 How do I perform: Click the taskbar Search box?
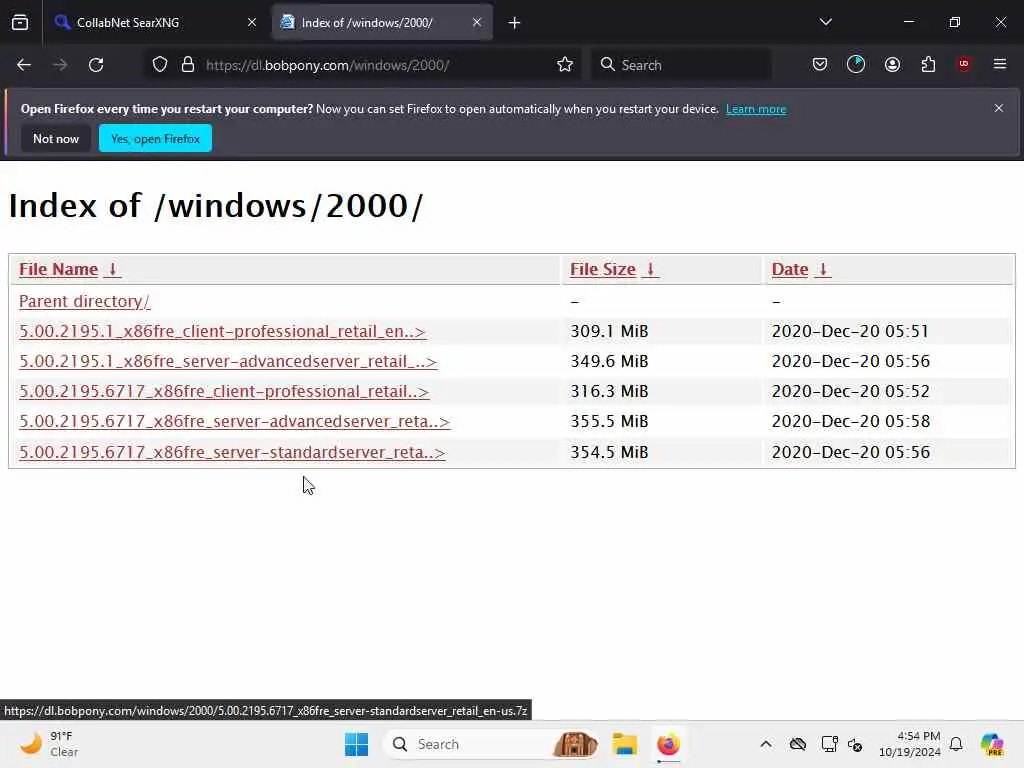pyautogui.click(x=490, y=744)
